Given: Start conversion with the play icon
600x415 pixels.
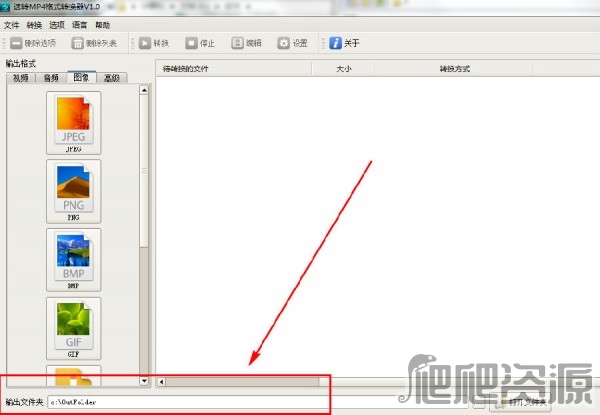Looking at the screenshot, I should [145, 43].
